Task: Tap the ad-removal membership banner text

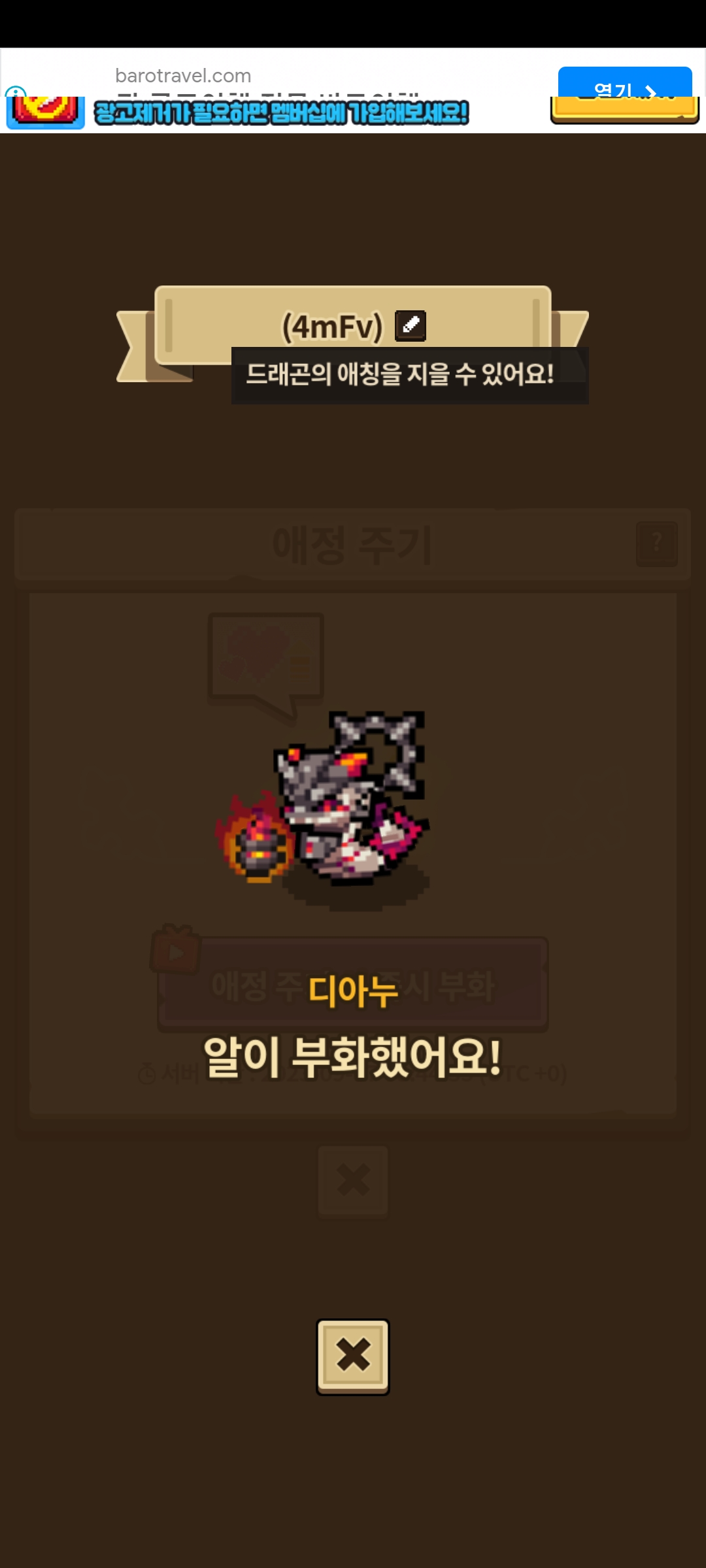Action: (x=282, y=113)
